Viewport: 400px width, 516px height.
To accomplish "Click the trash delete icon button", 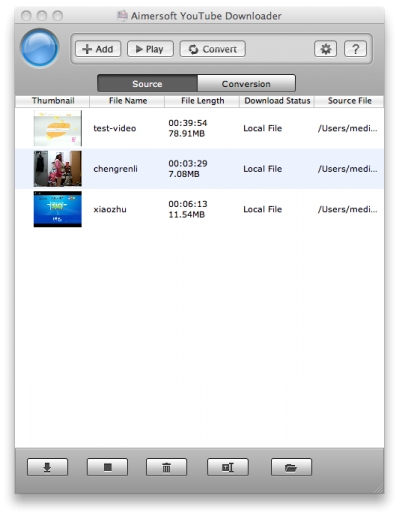I will 166,467.
